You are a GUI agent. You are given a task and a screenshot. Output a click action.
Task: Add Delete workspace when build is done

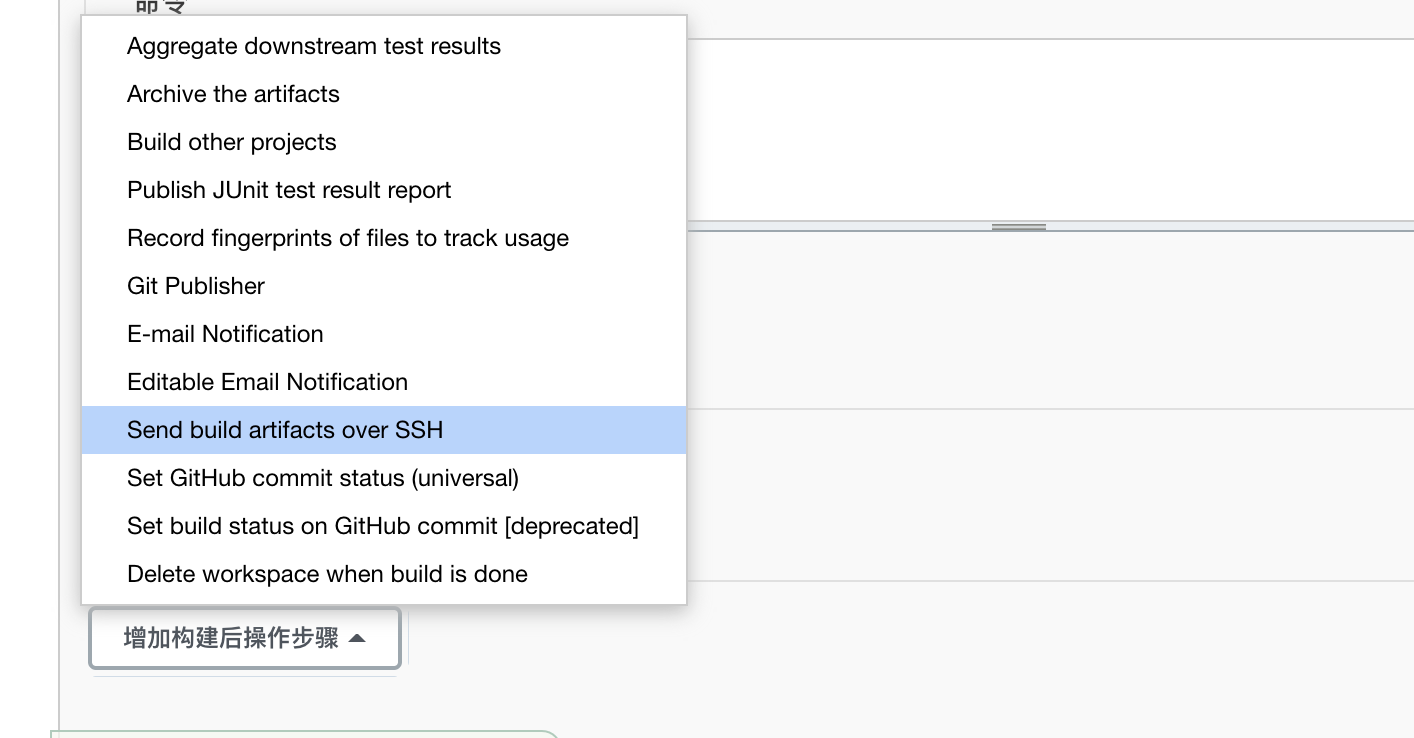[x=327, y=574]
